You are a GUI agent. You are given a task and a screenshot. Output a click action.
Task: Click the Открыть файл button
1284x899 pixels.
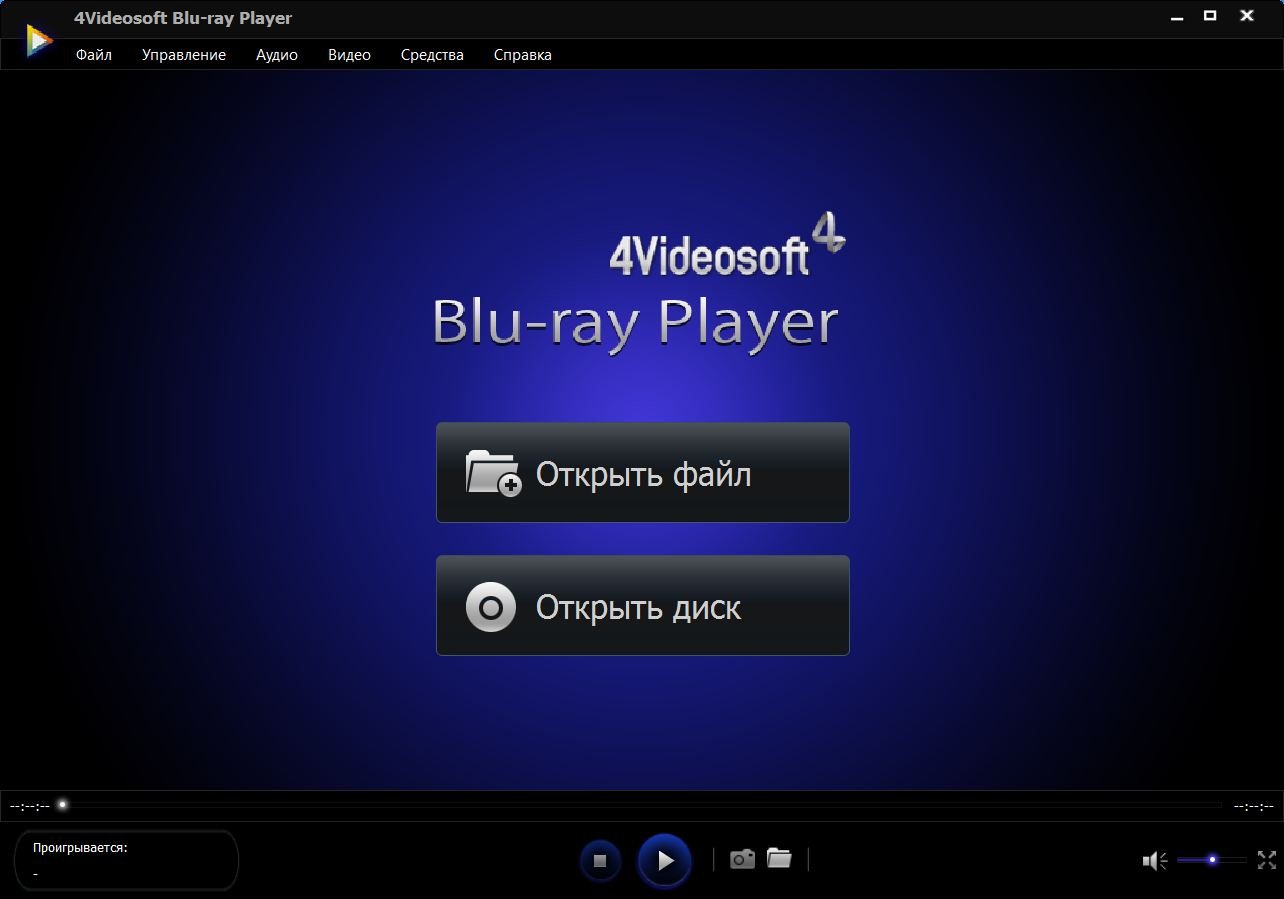[643, 472]
